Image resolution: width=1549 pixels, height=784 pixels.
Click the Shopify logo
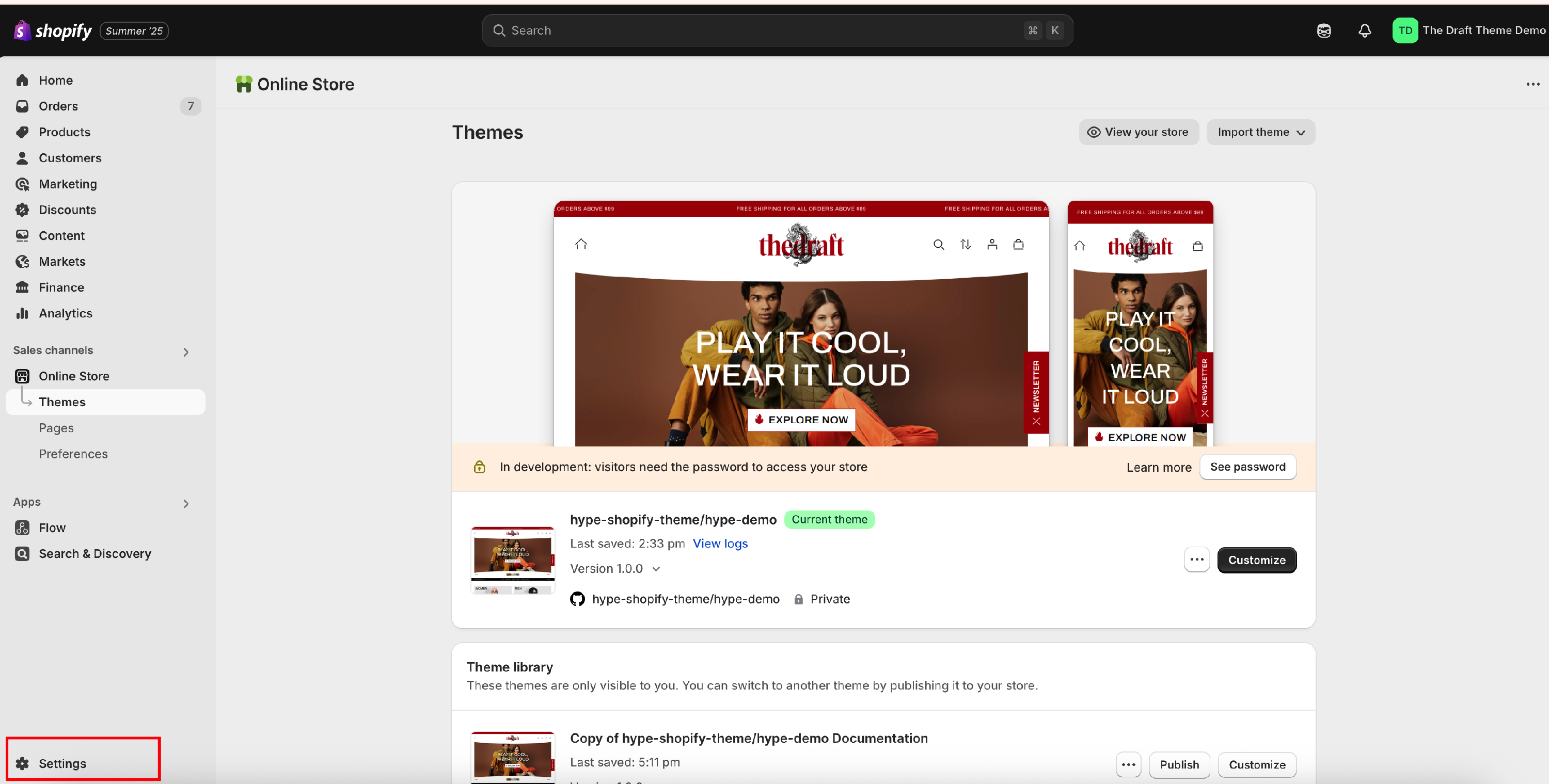52,30
